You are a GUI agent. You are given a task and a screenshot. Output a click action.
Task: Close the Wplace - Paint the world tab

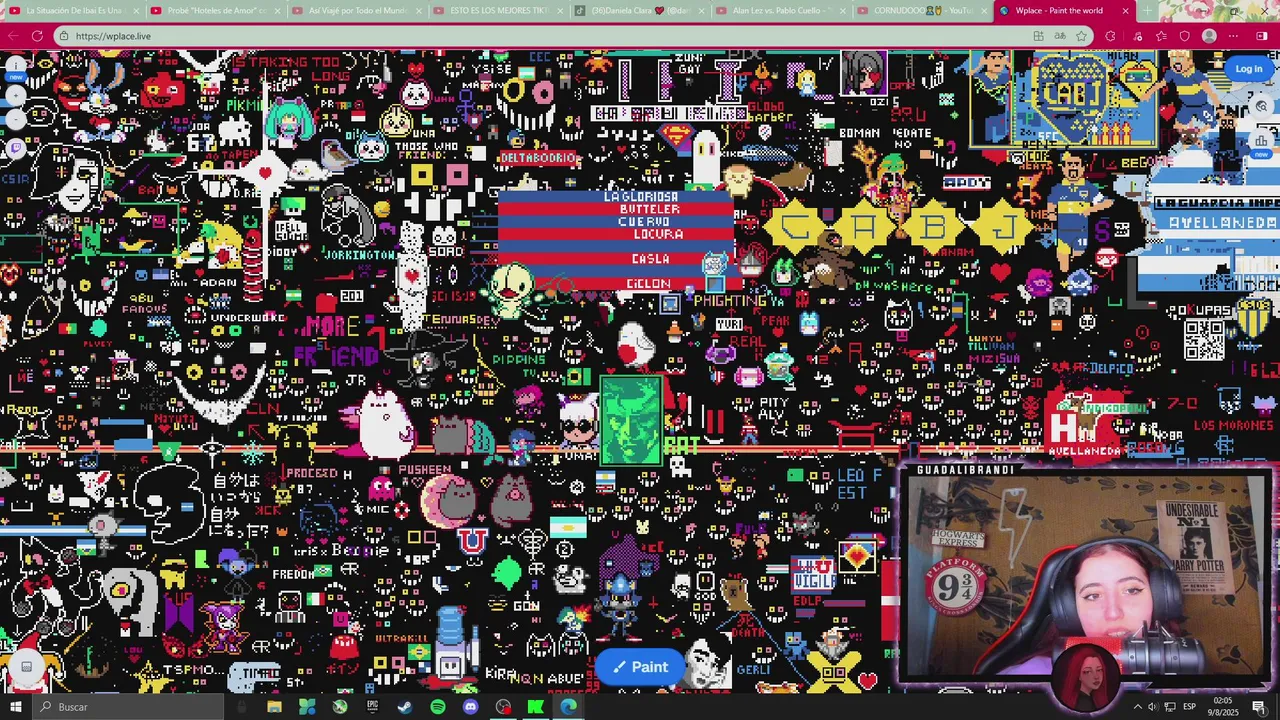click(1125, 11)
